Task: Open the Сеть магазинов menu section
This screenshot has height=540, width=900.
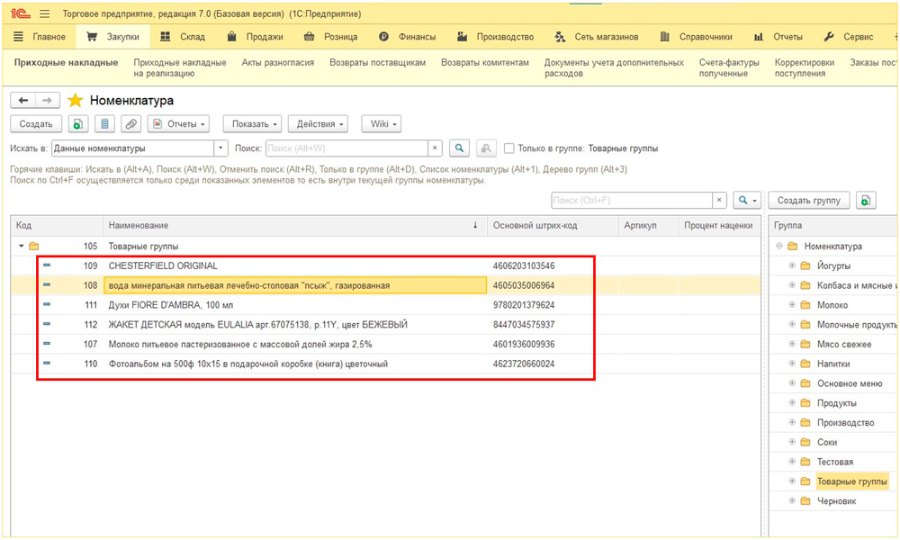Action: 596,37
